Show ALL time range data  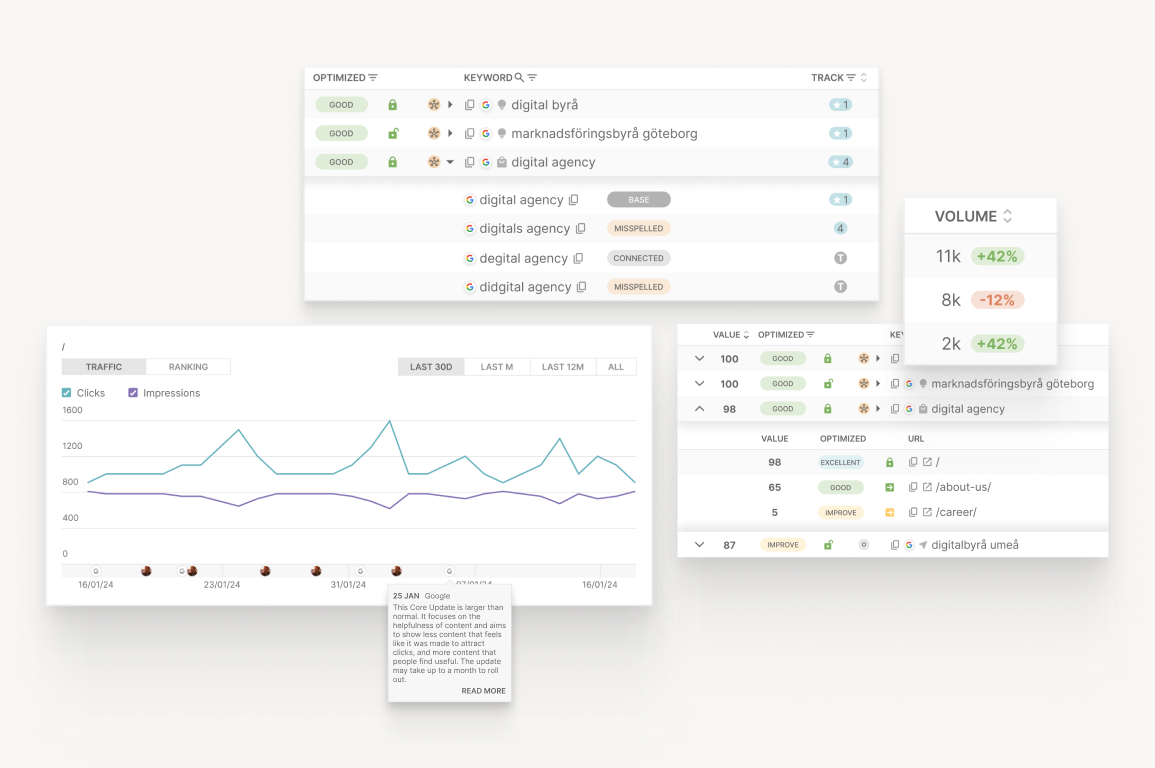pyautogui.click(x=616, y=367)
